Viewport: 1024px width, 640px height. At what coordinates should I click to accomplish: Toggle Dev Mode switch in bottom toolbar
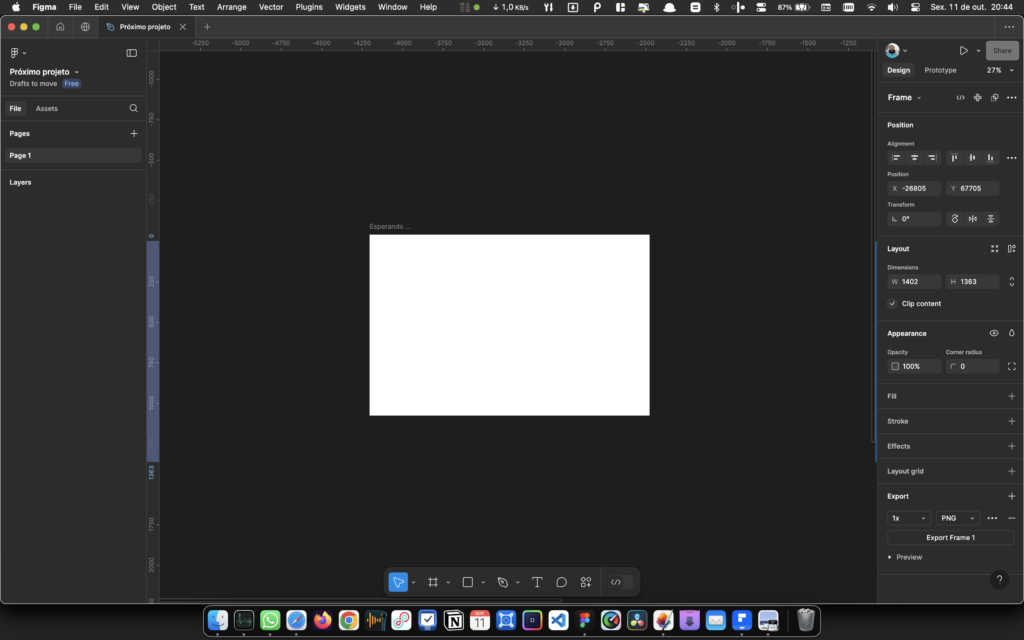tap(617, 582)
